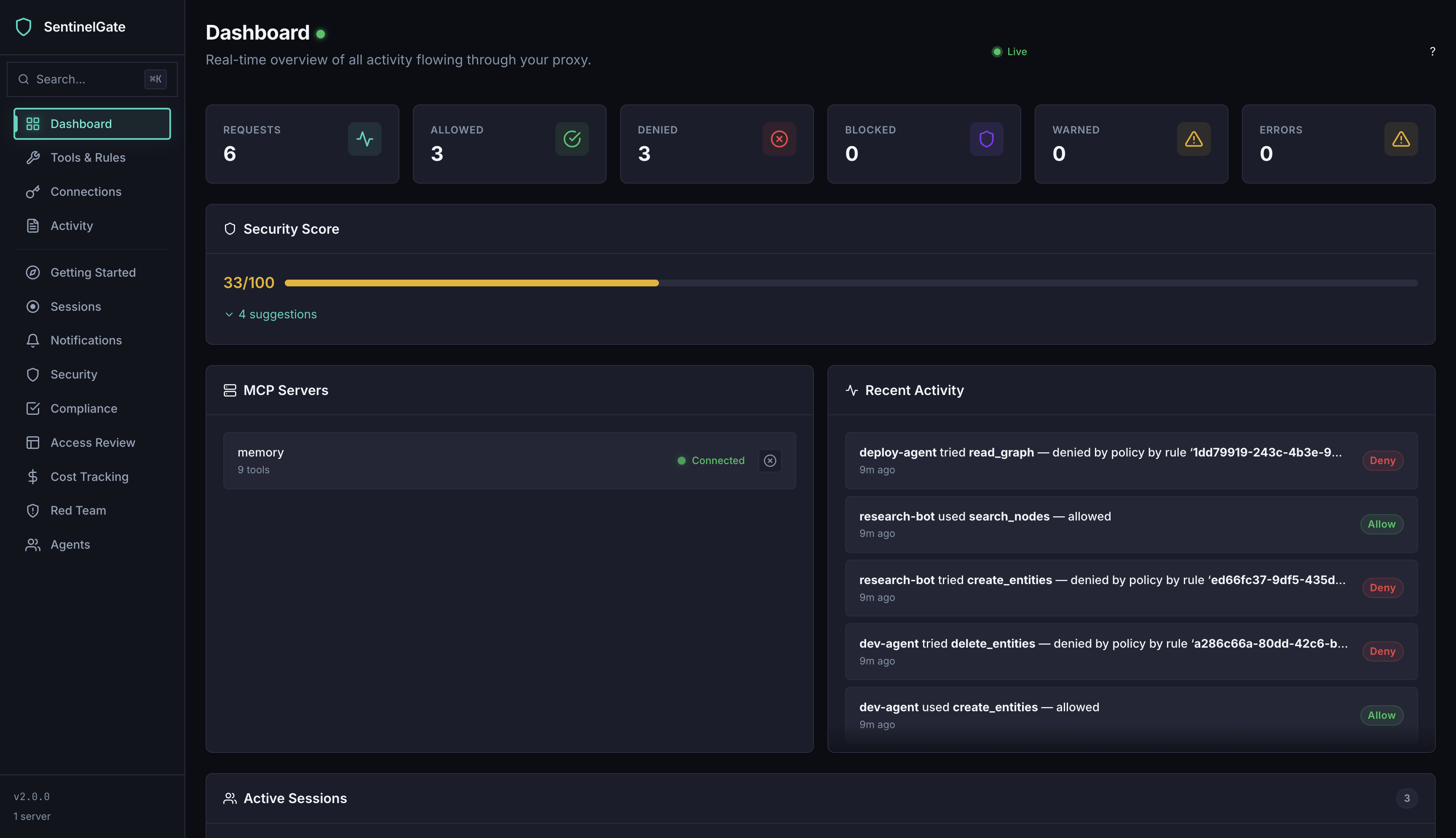
Task: Click the Notifications bell icon
Action: pyautogui.click(x=33, y=340)
